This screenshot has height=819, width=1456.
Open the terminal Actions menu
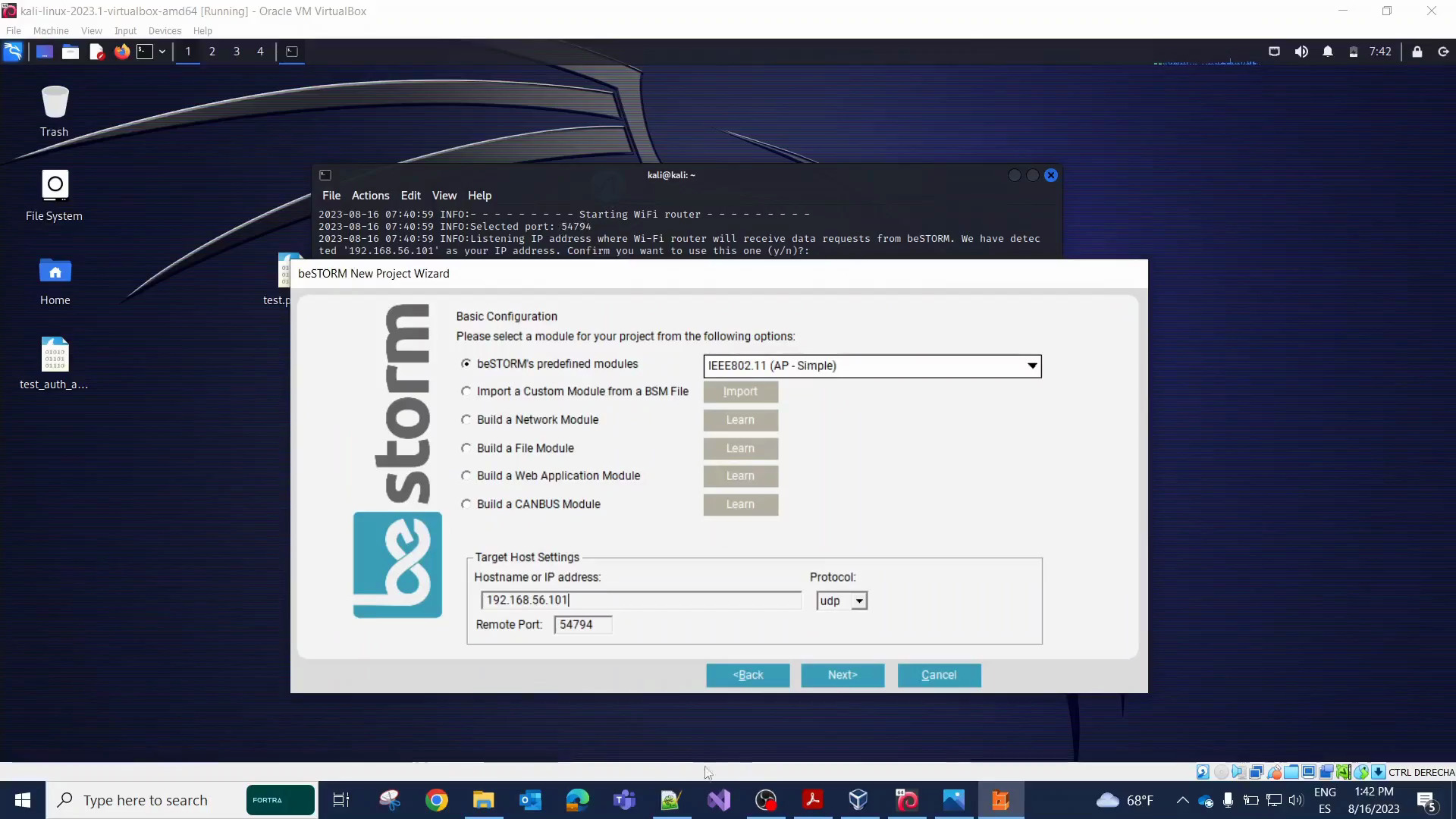point(370,196)
